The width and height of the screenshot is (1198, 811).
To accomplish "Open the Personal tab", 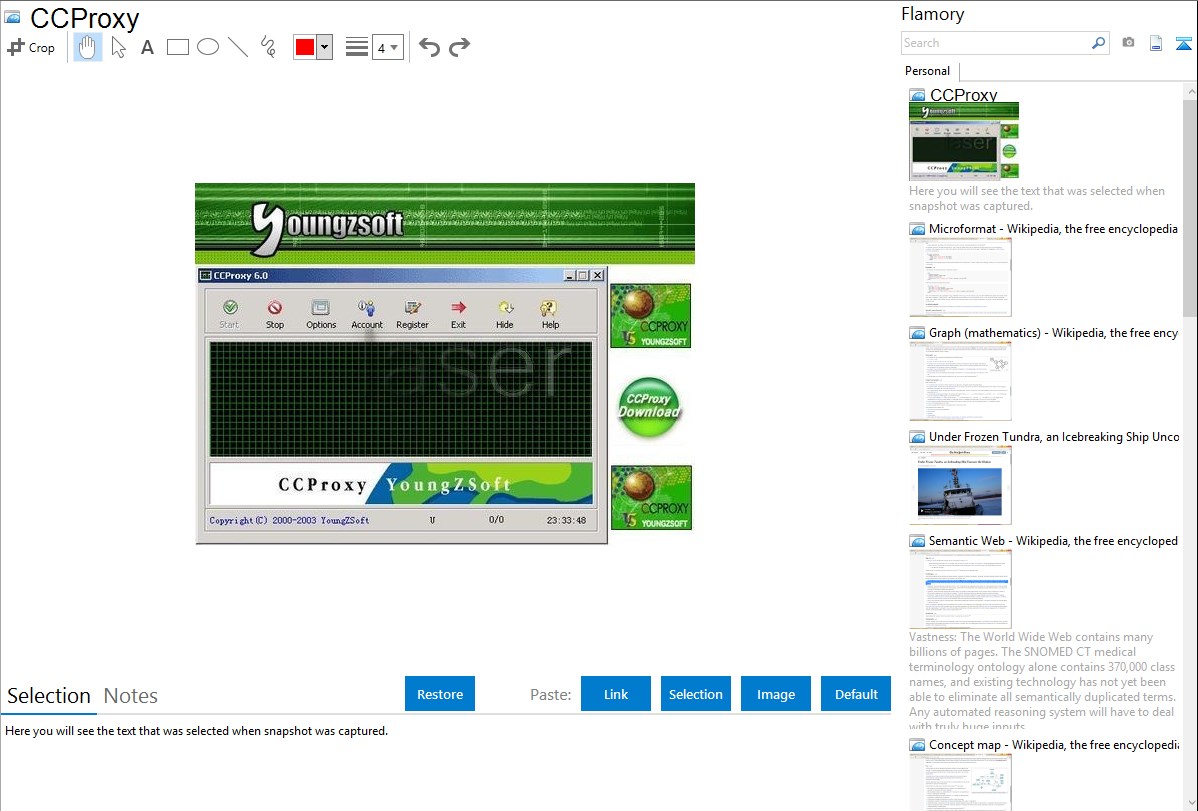I will [x=927, y=71].
